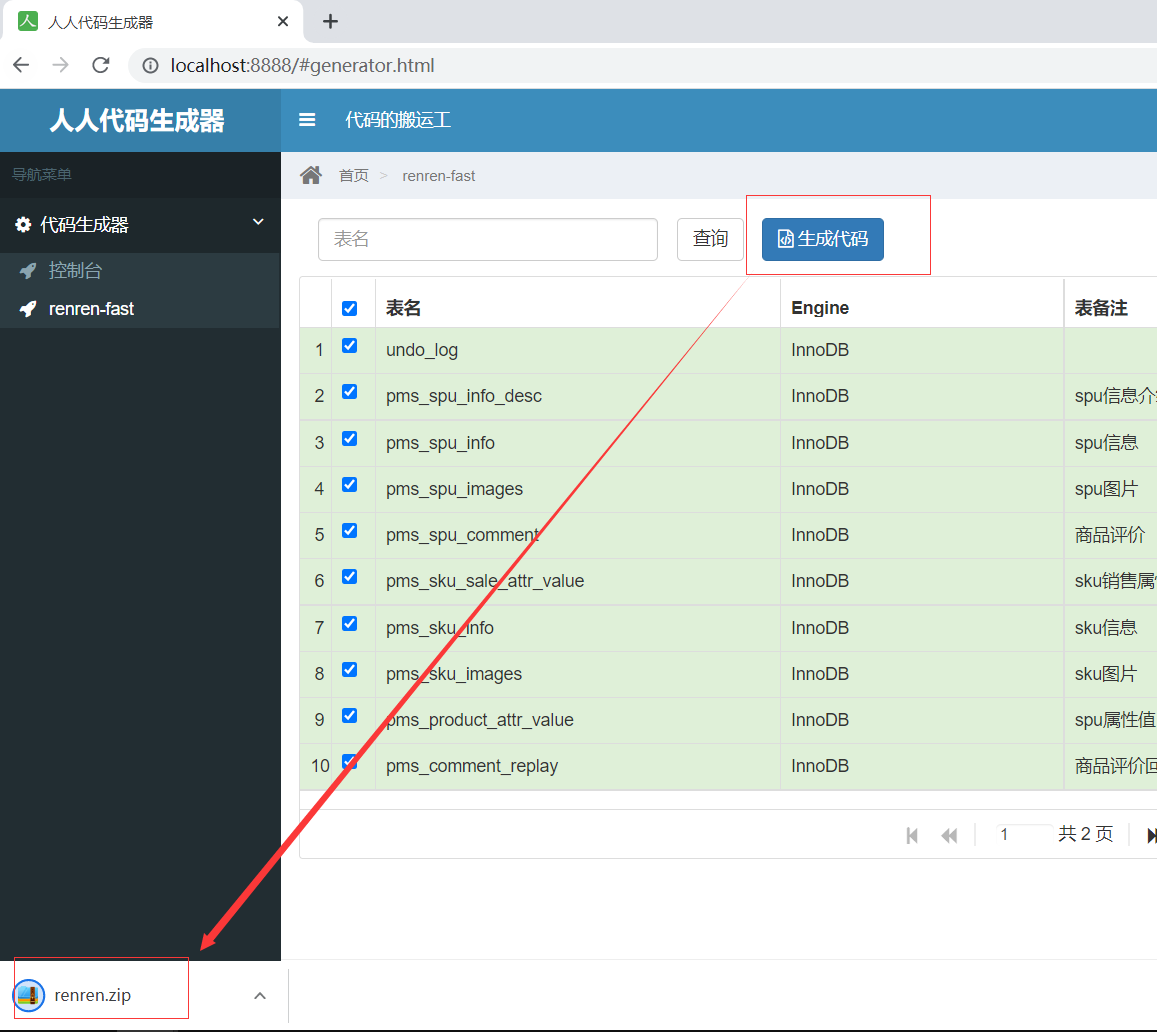Click the rocket icon next to renren-fast
The height and width of the screenshot is (1032, 1157).
(x=28, y=308)
